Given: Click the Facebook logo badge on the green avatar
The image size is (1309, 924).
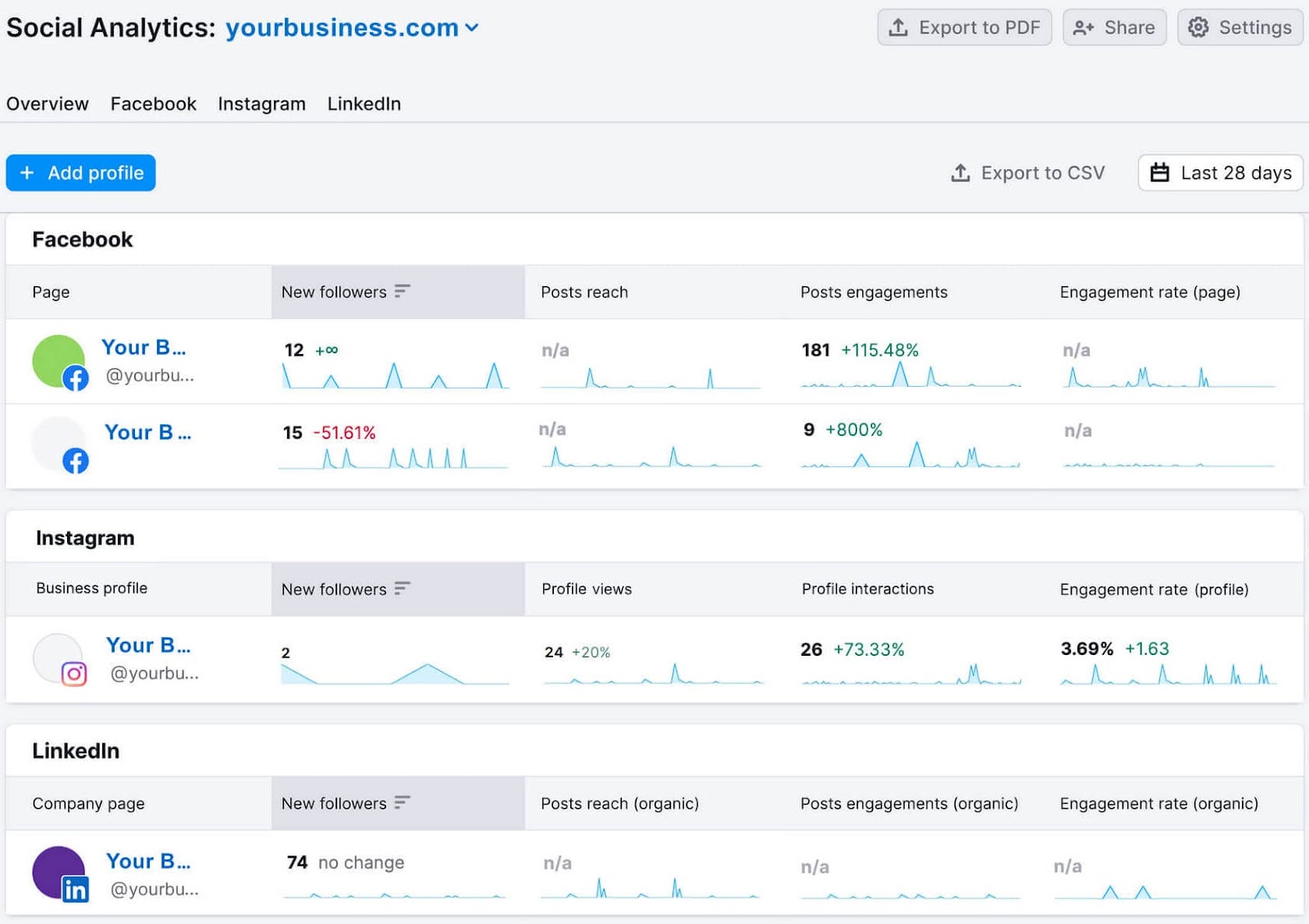Looking at the screenshot, I should click(x=75, y=379).
